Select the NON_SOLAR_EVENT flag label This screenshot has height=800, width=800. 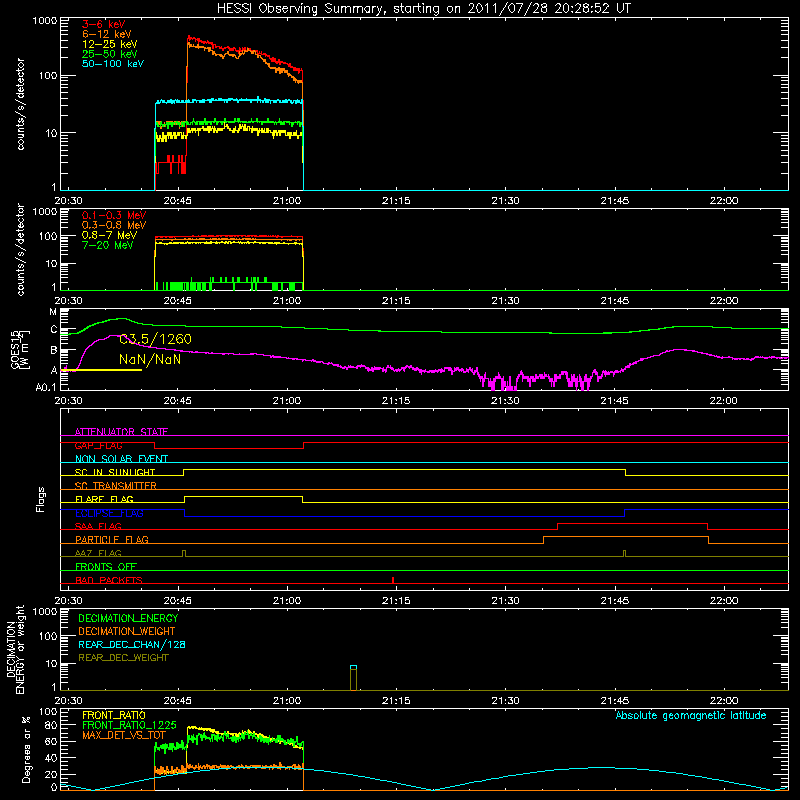point(121,459)
